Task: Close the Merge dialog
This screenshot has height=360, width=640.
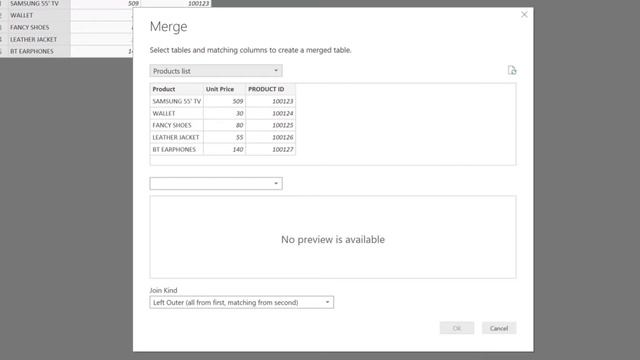Action: (x=524, y=15)
